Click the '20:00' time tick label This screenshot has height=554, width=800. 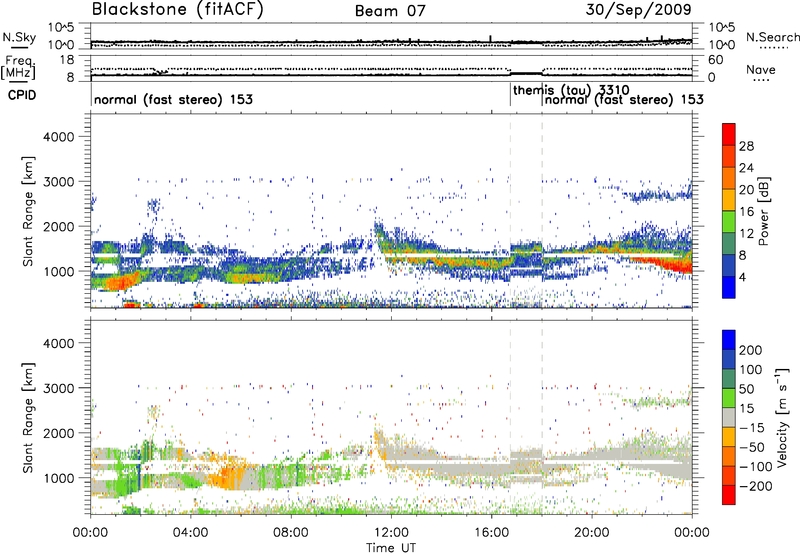pyautogui.click(x=592, y=533)
